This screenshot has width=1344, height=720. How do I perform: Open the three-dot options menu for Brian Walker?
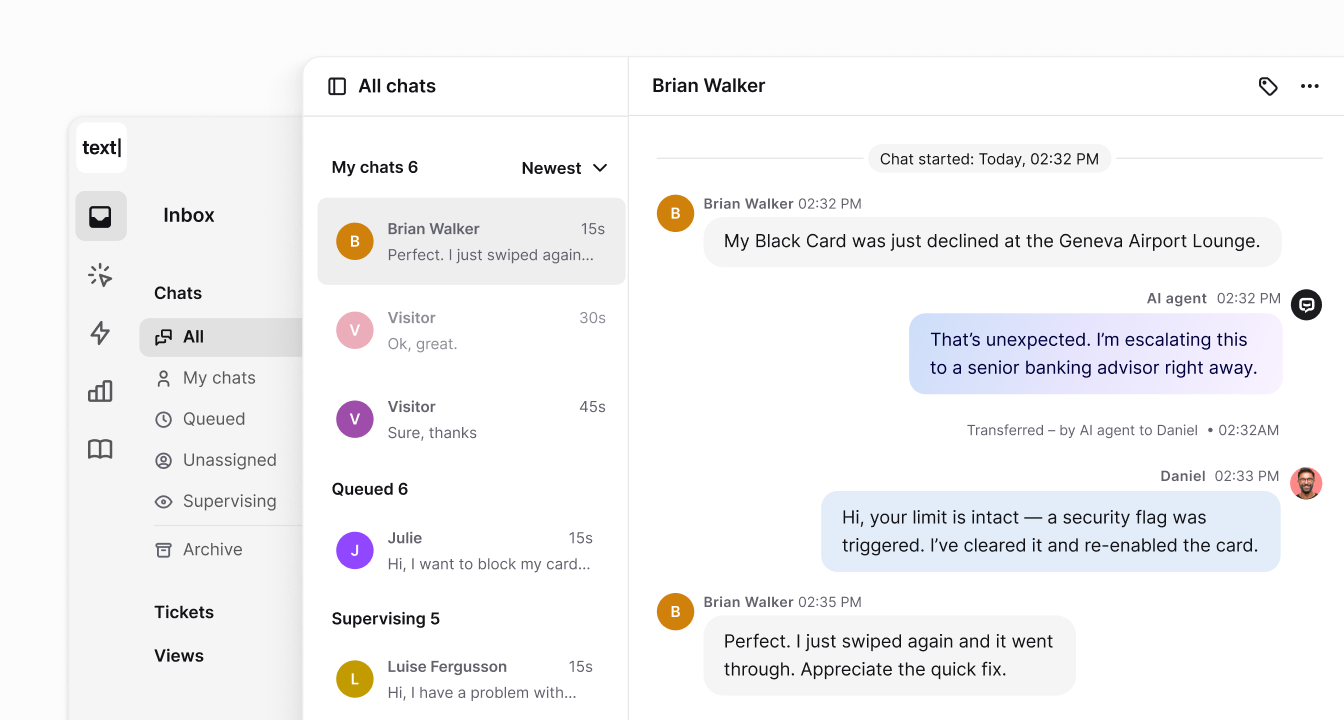(x=1310, y=86)
